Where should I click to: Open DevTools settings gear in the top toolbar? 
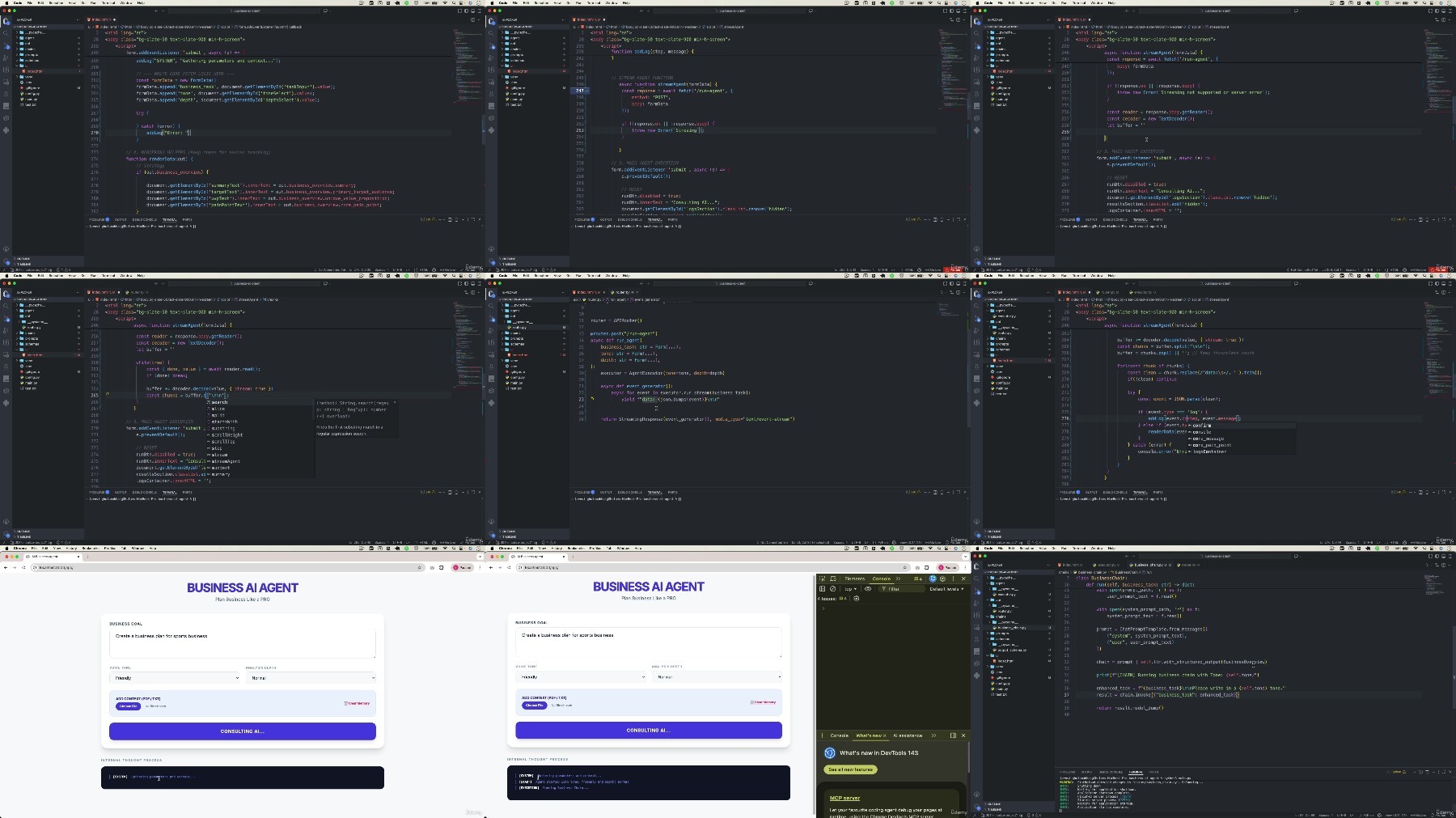(x=942, y=579)
